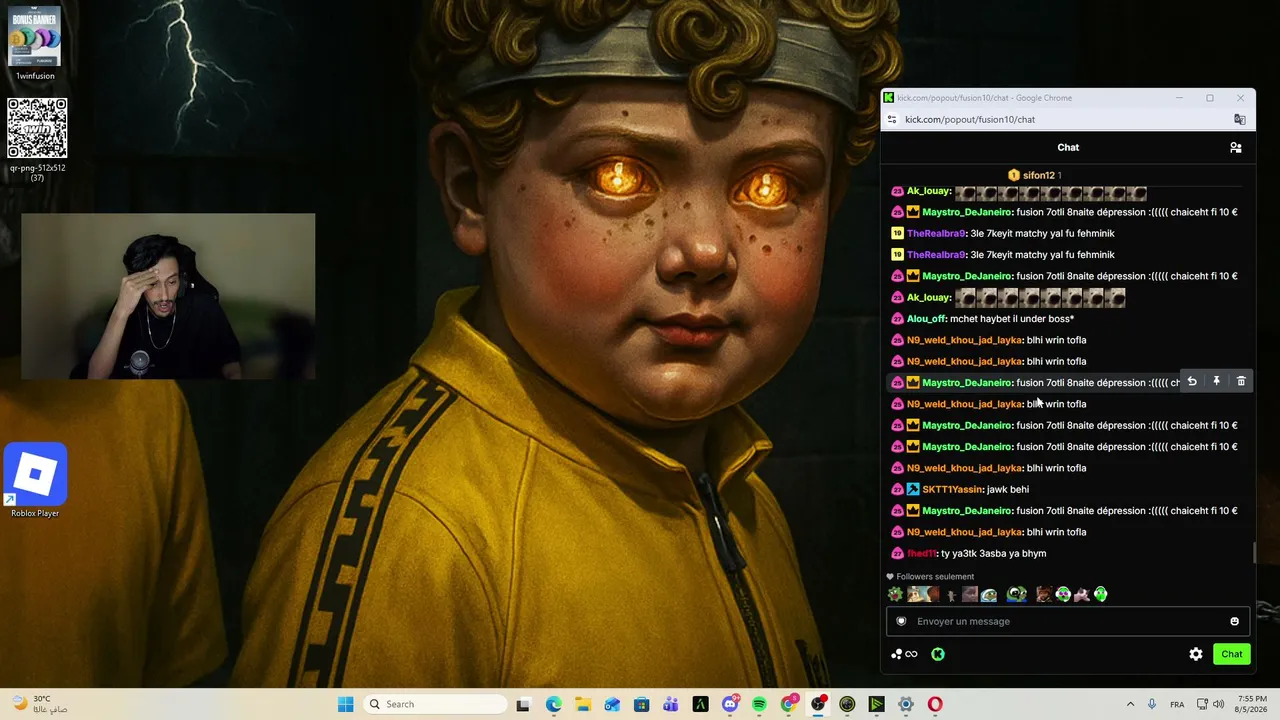Open the FRA language switcher
The height and width of the screenshot is (720, 1280).
pos(1177,704)
